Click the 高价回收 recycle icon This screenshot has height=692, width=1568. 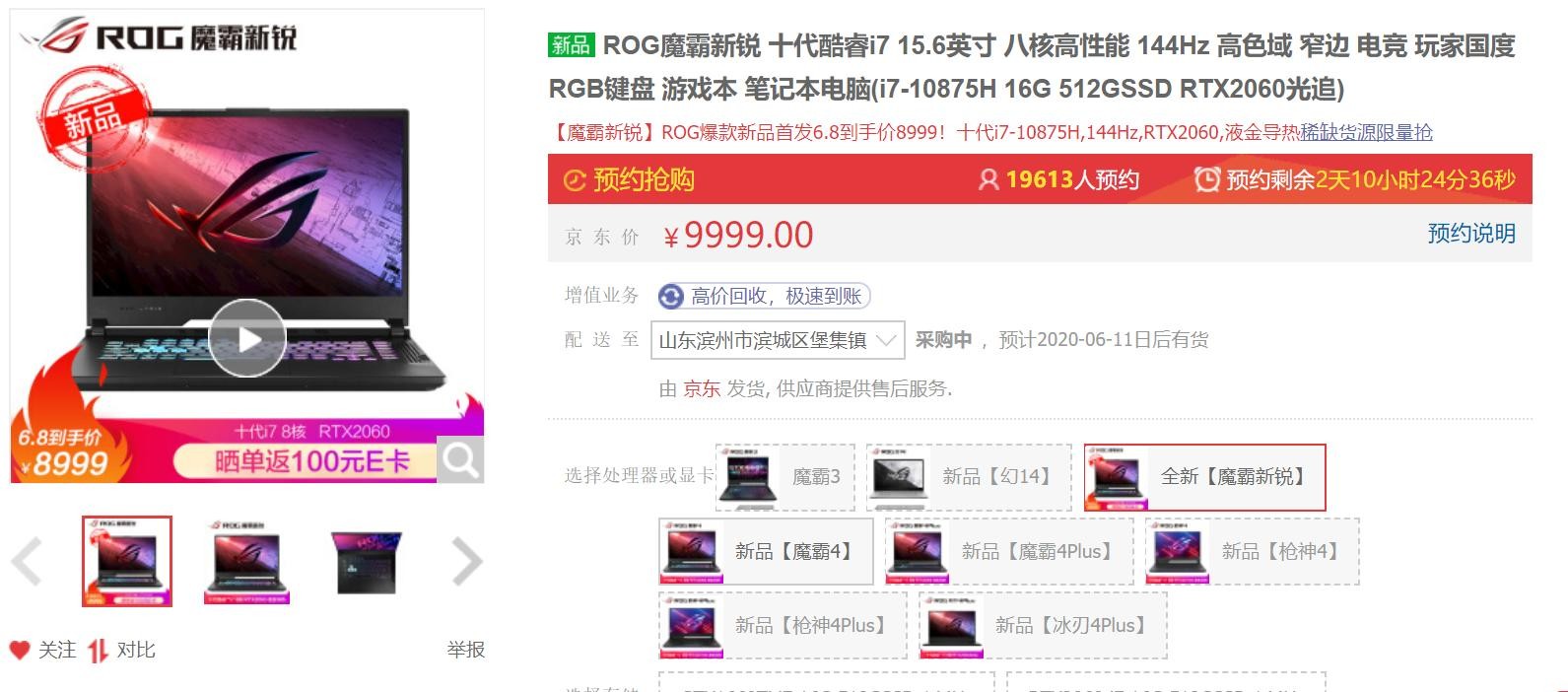[x=671, y=296]
